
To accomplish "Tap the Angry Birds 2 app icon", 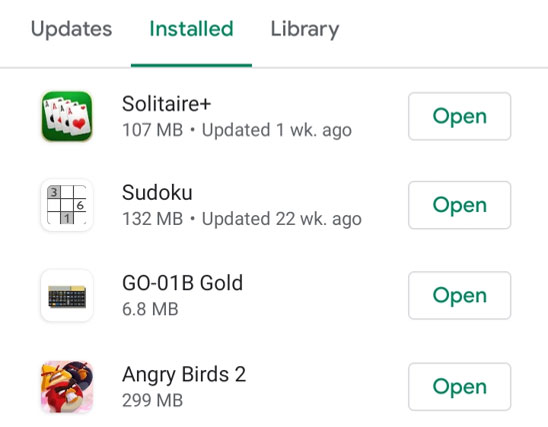I will [x=67, y=386].
